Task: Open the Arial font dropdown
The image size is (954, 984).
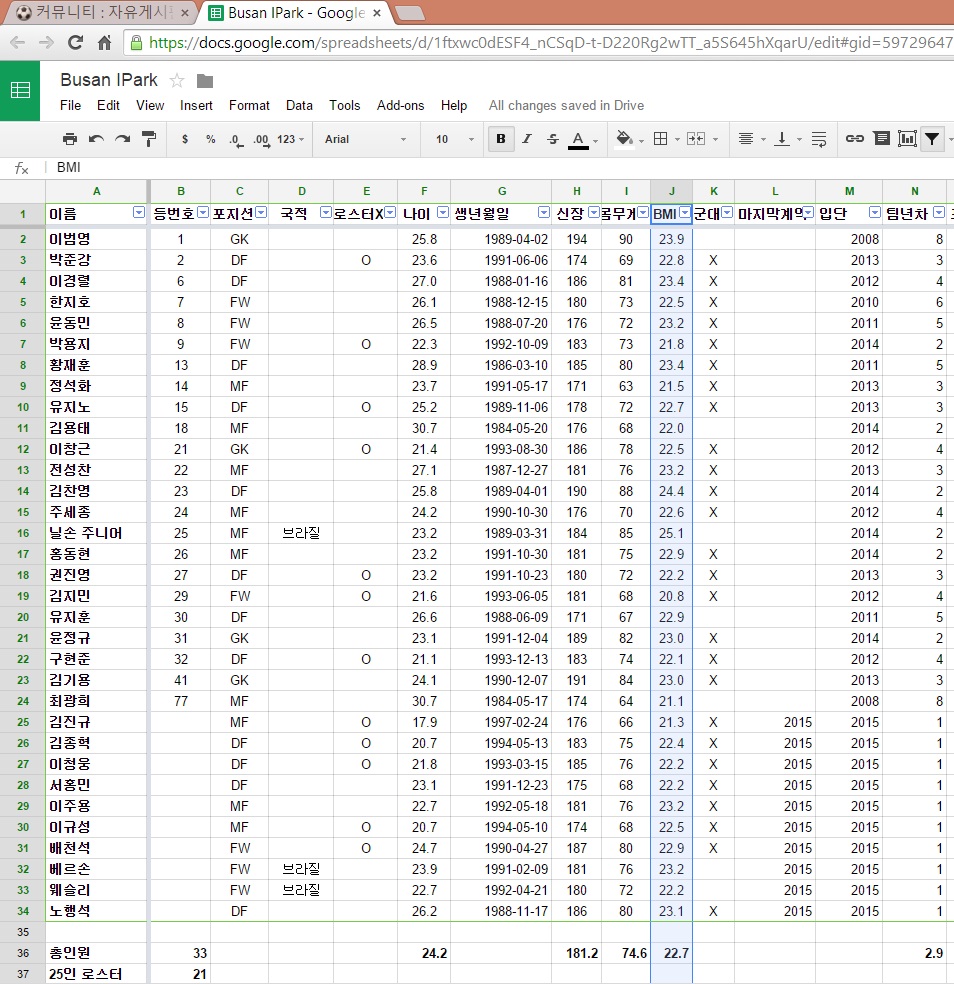Action: 365,139
